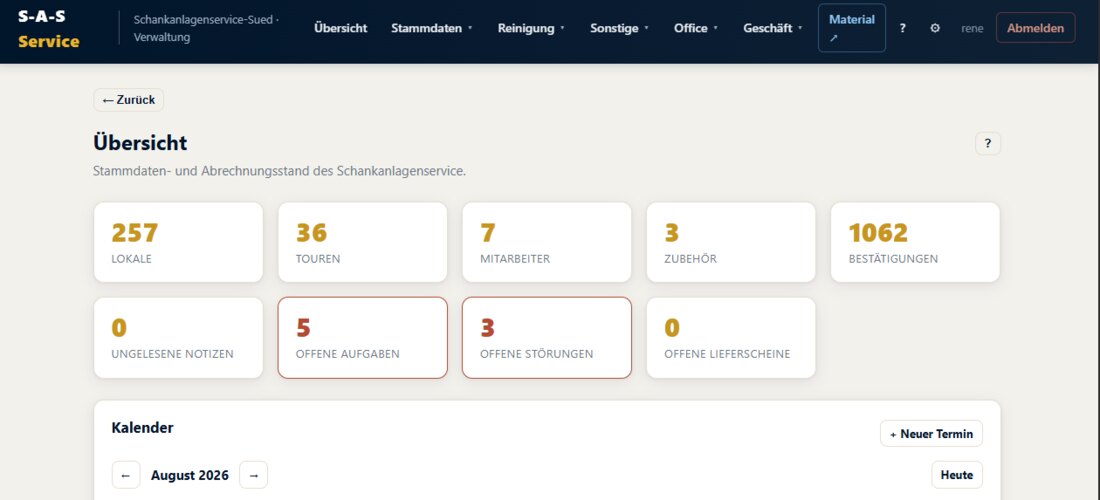Open the 3 Offene Störungen card
The image size is (1100, 500).
pos(546,338)
